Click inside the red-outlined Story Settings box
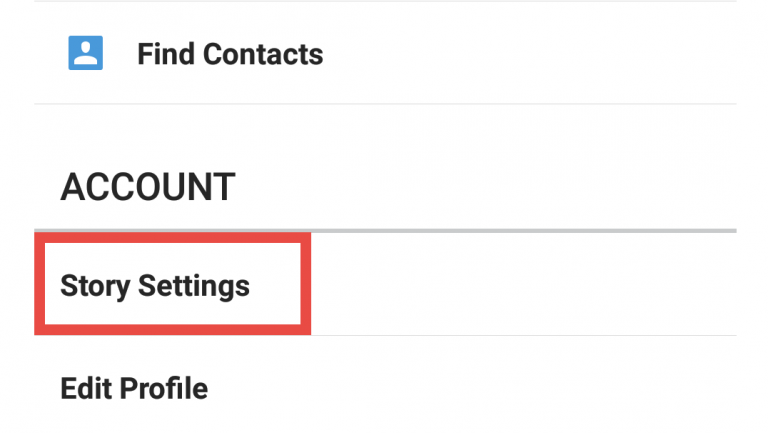768x433 pixels. 172,284
